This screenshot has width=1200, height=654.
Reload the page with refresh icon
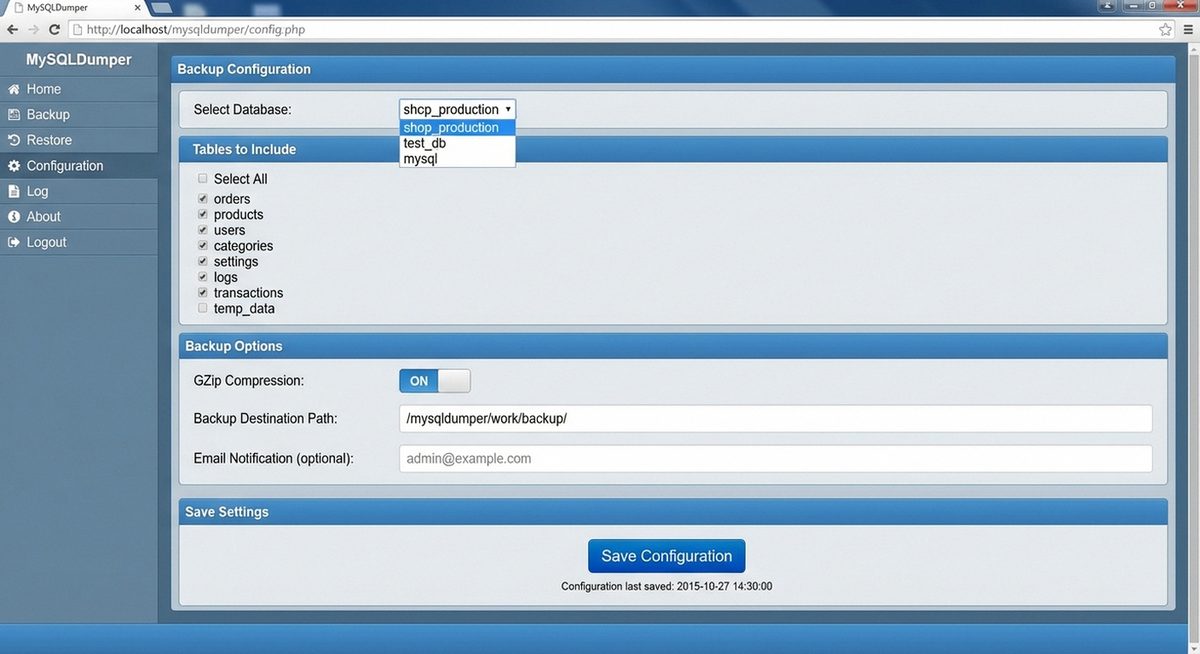[54, 30]
